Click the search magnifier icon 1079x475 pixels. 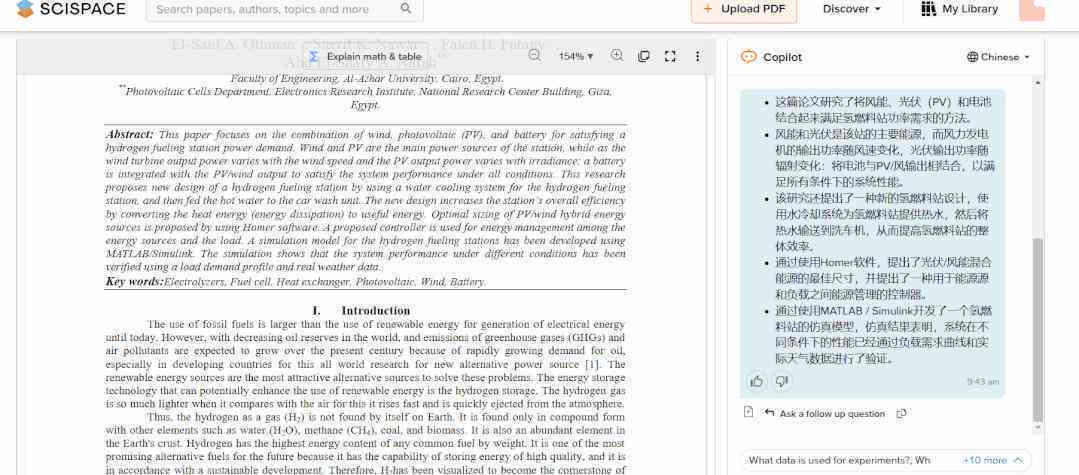pyautogui.click(x=406, y=9)
